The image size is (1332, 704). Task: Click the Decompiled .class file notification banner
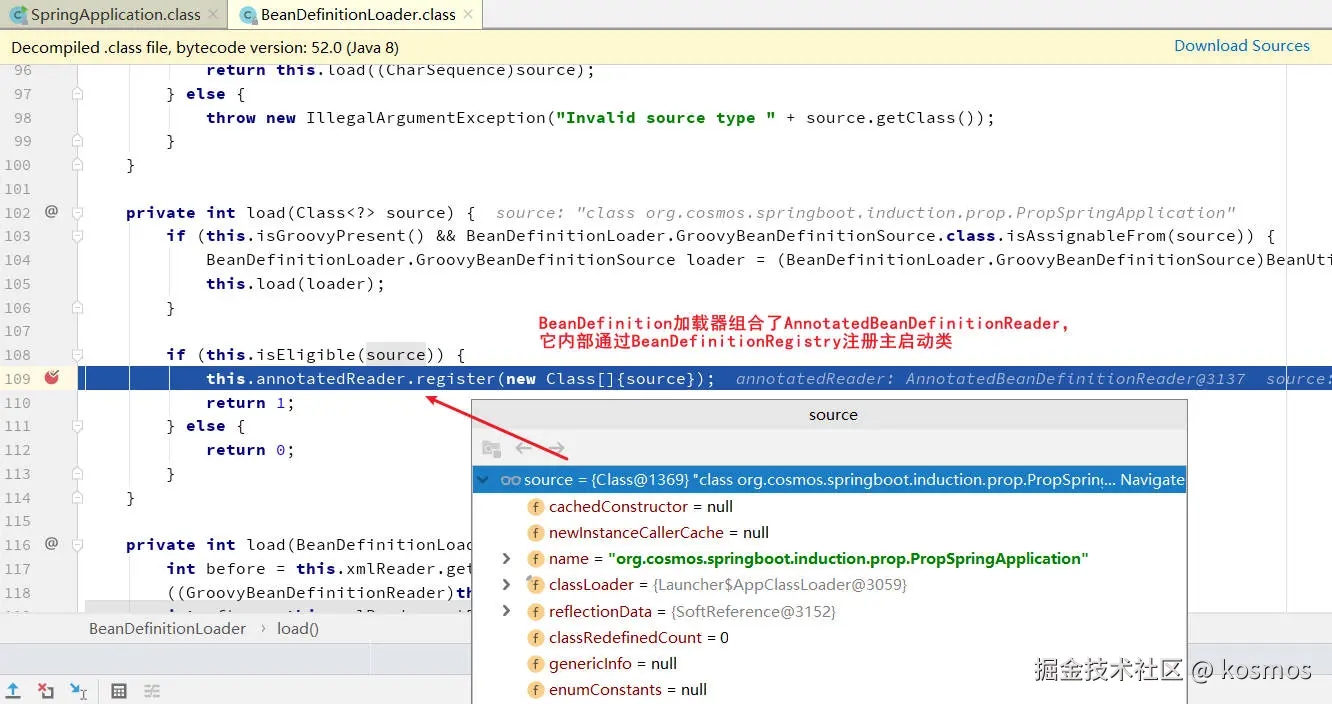pyautogui.click(x=666, y=47)
